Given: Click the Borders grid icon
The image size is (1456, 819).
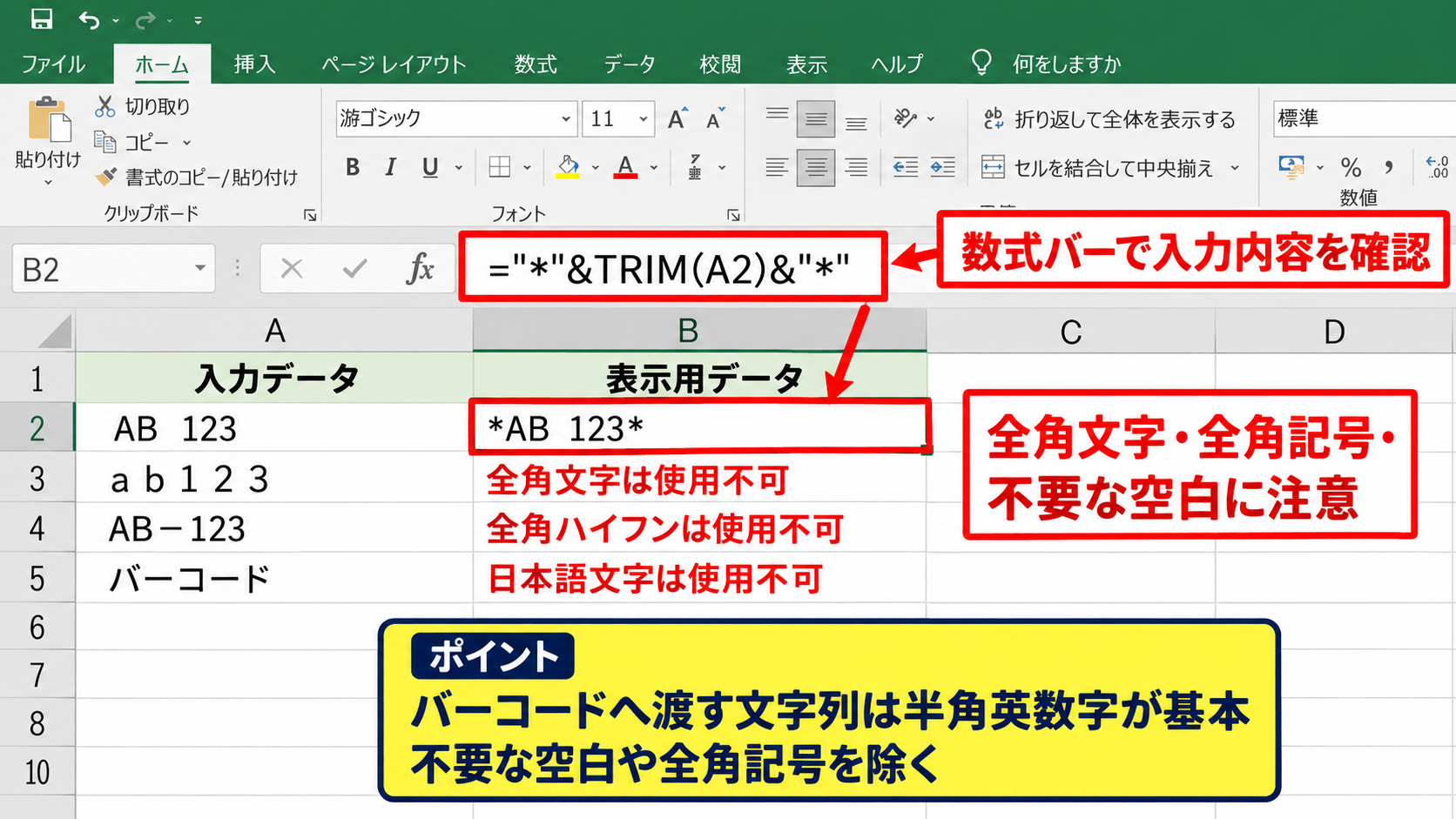Looking at the screenshot, I should pyautogui.click(x=500, y=167).
